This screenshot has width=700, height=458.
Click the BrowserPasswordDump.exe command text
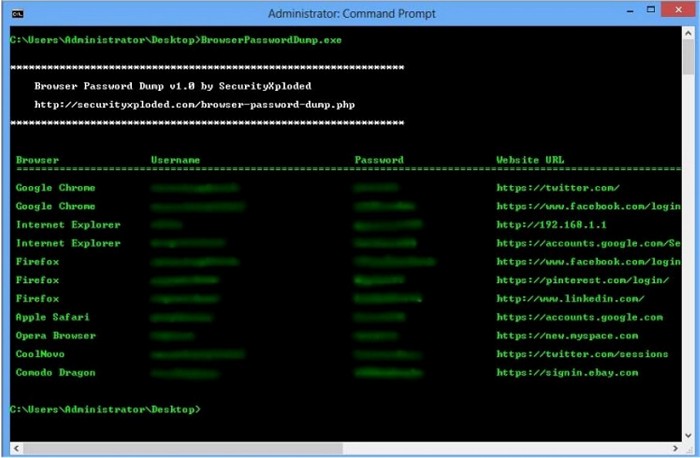click(271, 40)
